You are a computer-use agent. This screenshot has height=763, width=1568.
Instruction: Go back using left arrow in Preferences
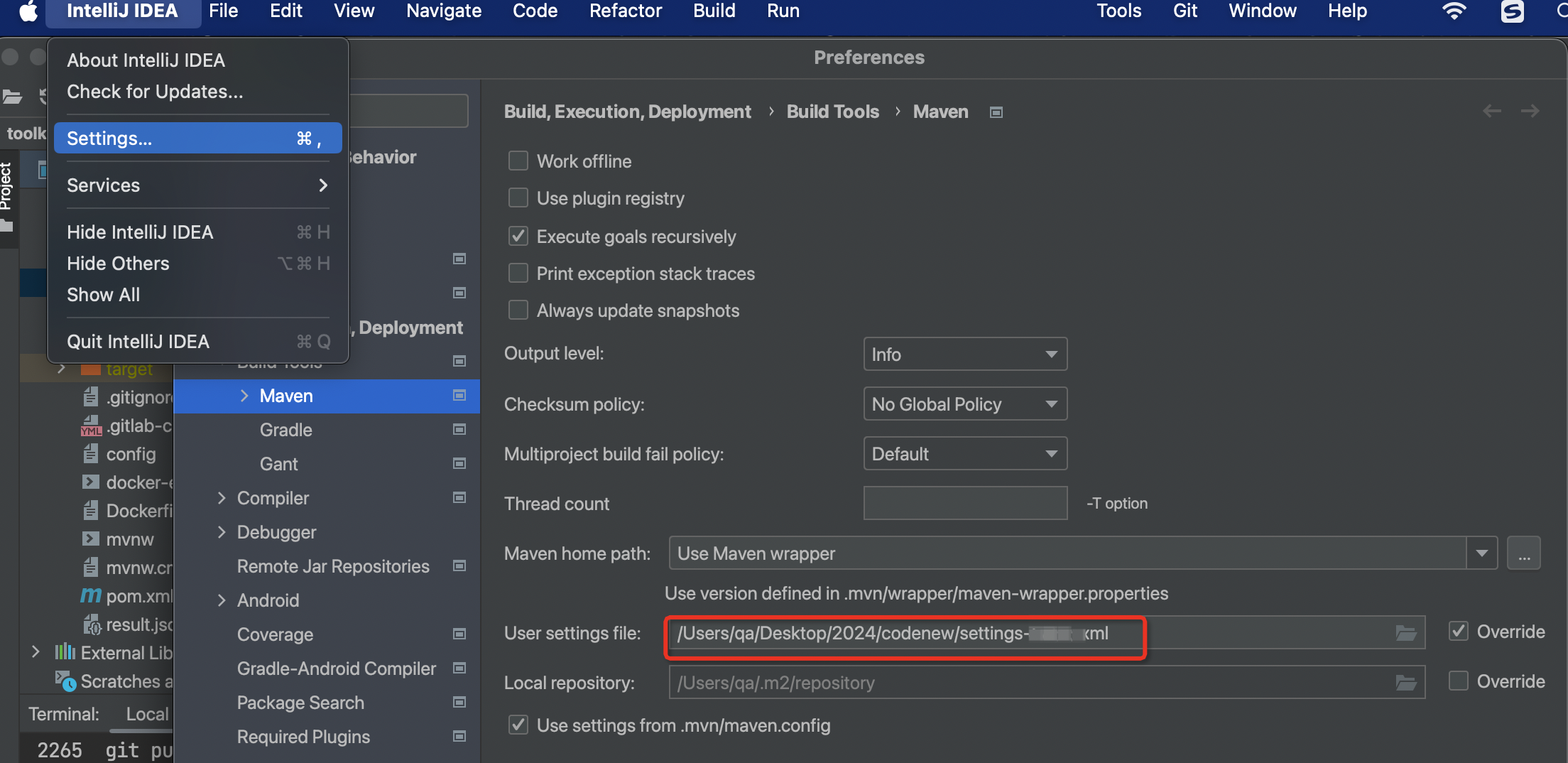point(1492,111)
